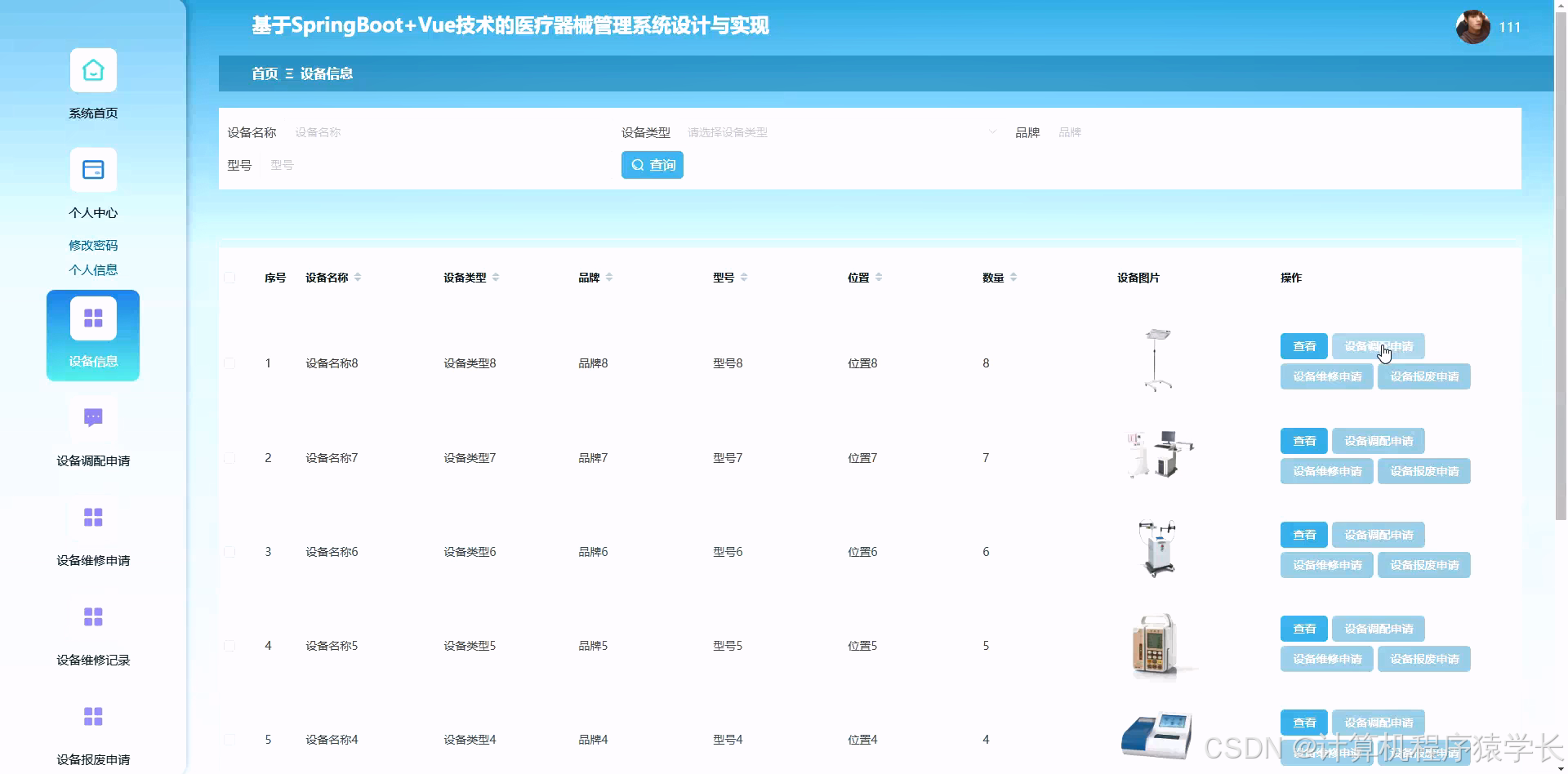The width and height of the screenshot is (1568, 774).
Task: Click 查看 button for 设备名称7
Action: 1304,441
